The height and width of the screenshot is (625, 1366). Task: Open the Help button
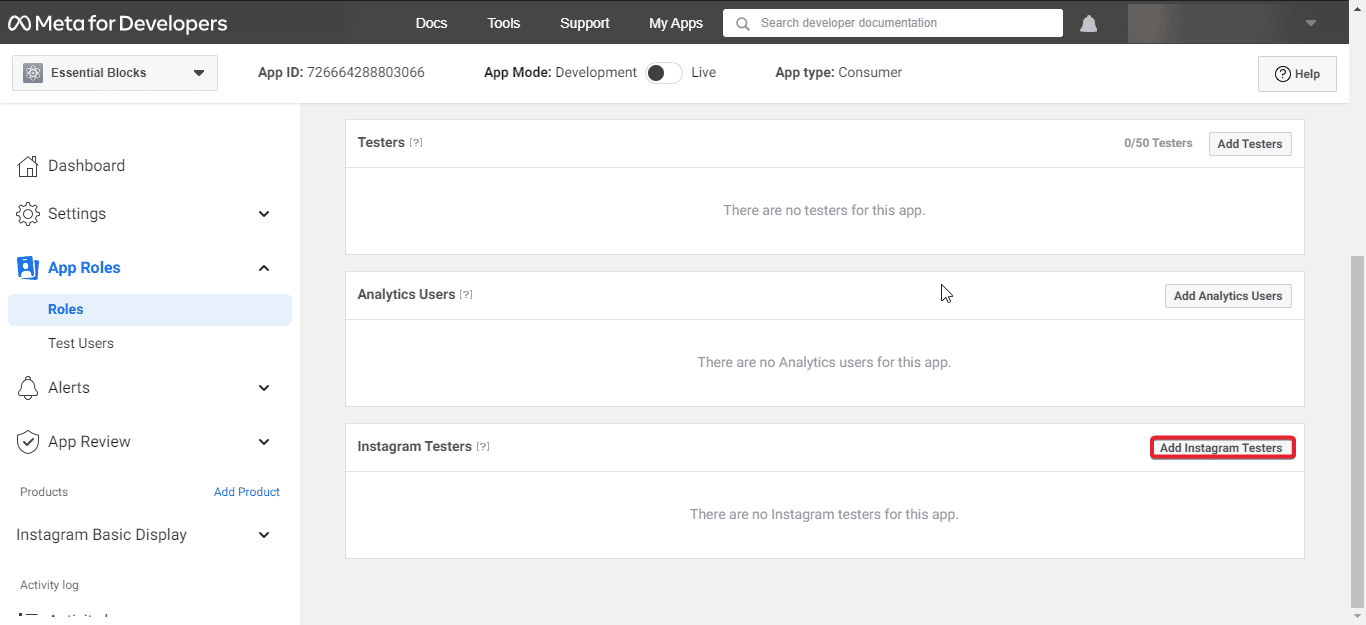(1297, 74)
